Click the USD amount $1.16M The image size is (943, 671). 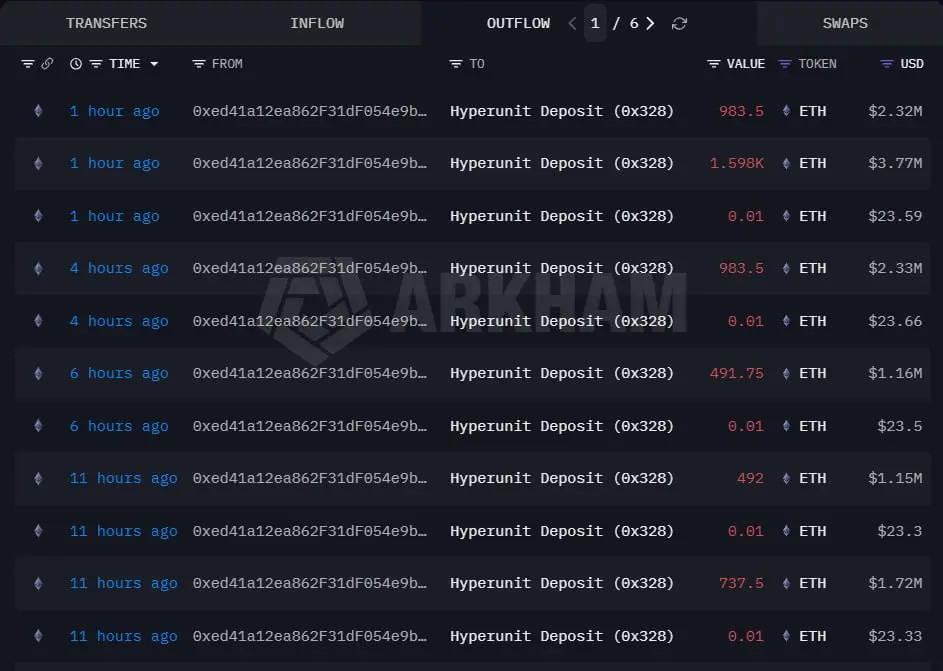pos(895,373)
